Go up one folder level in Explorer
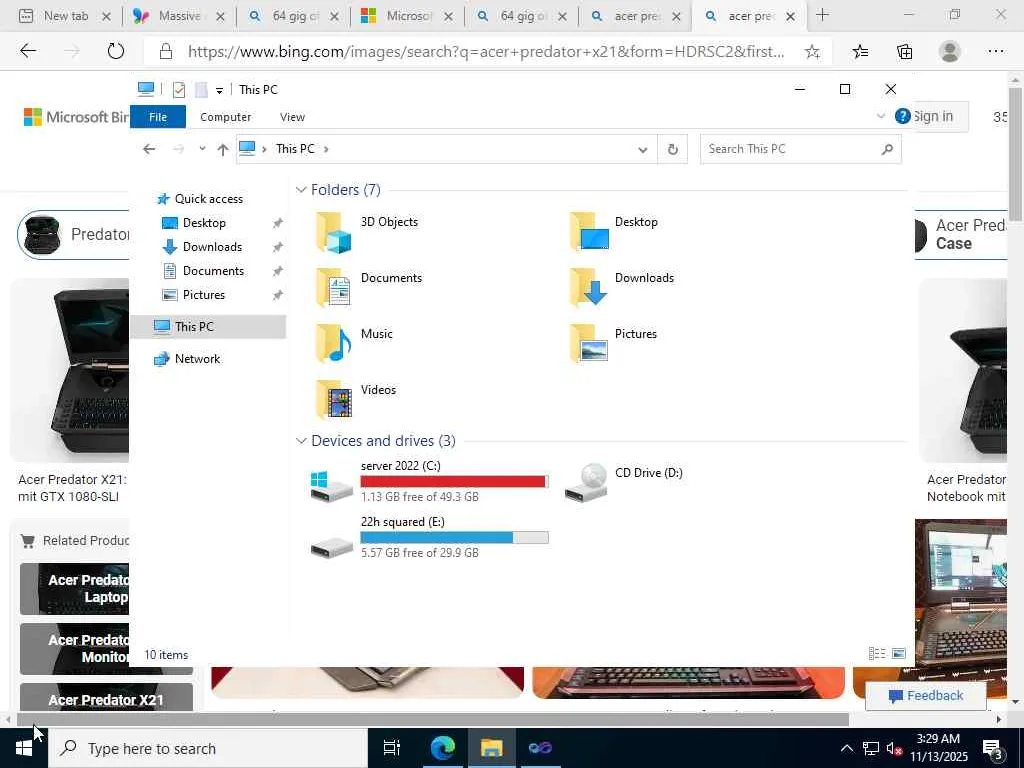Viewport: 1024px width, 768px height. pos(223,150)
